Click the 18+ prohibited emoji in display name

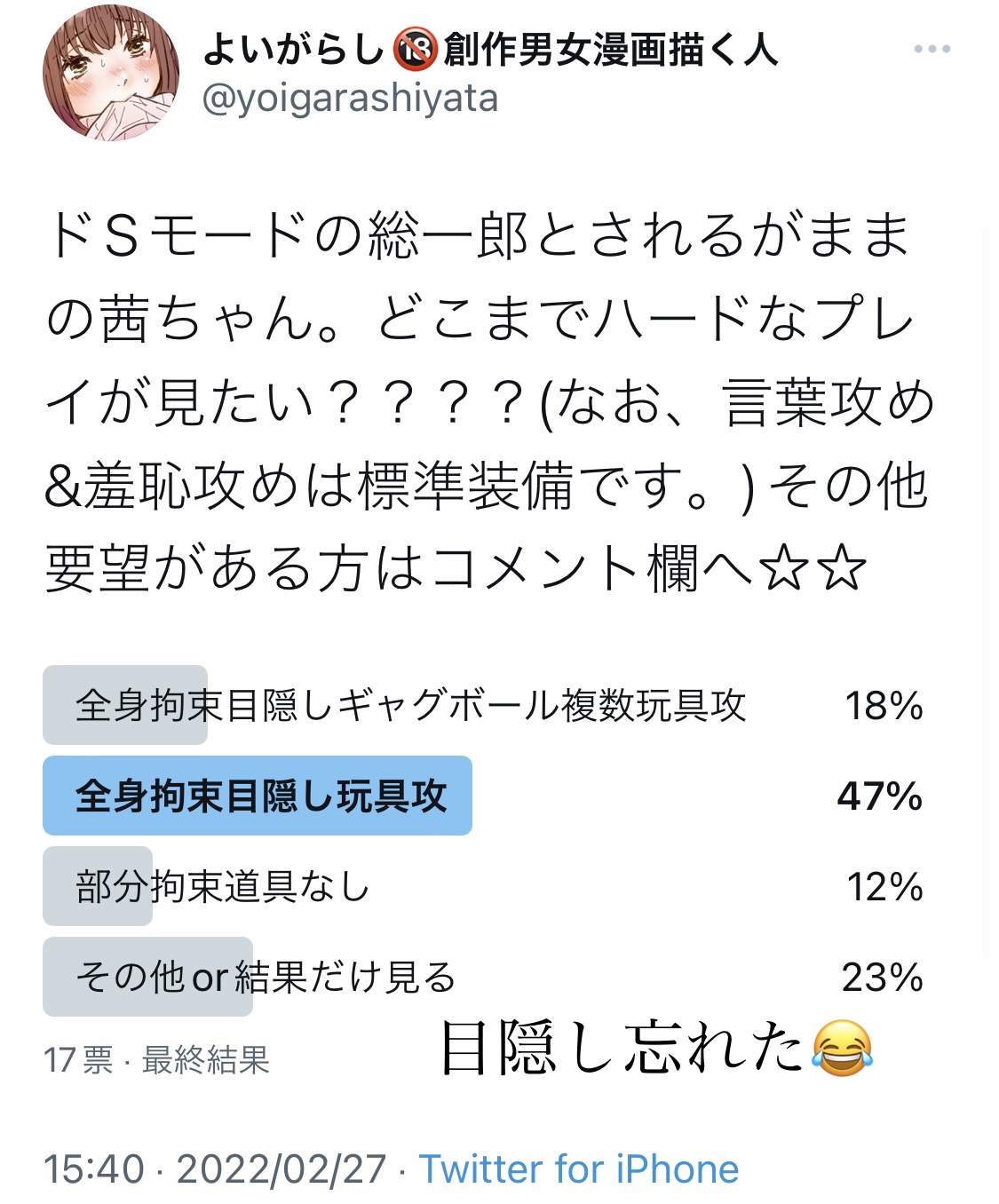(x=416, y=49)
